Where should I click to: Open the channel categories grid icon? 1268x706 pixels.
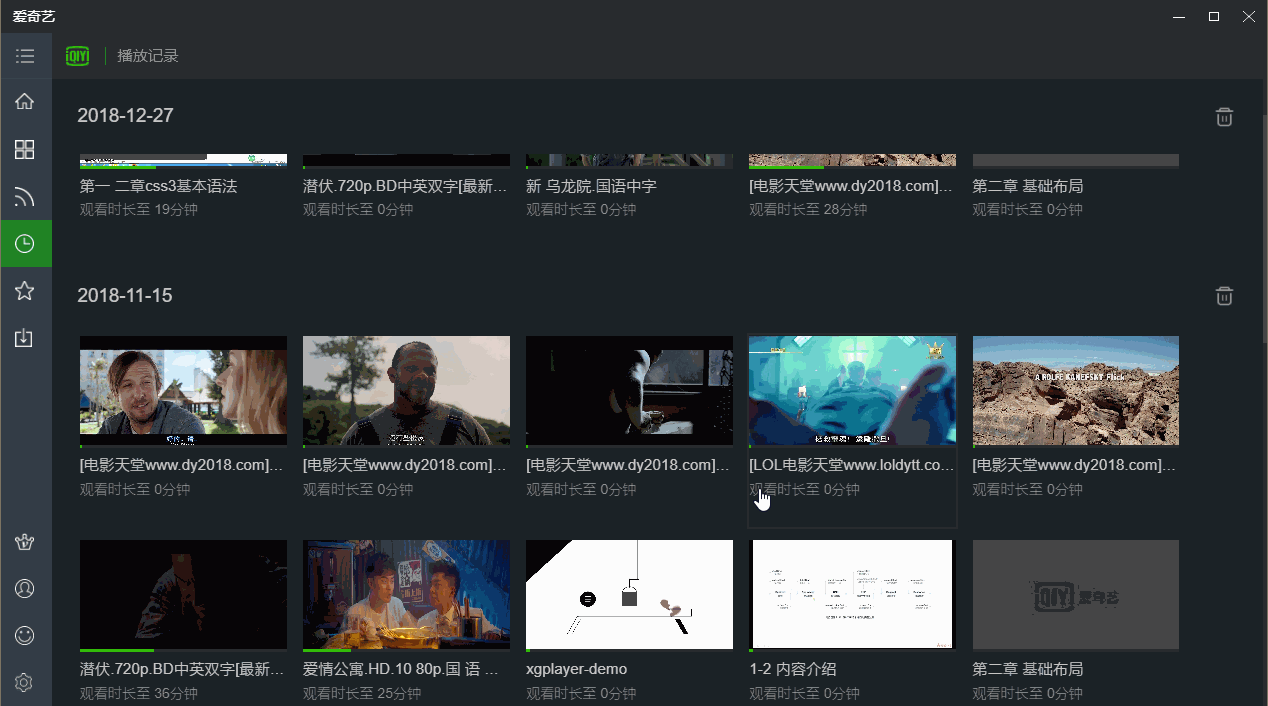(x=25, y=150)
